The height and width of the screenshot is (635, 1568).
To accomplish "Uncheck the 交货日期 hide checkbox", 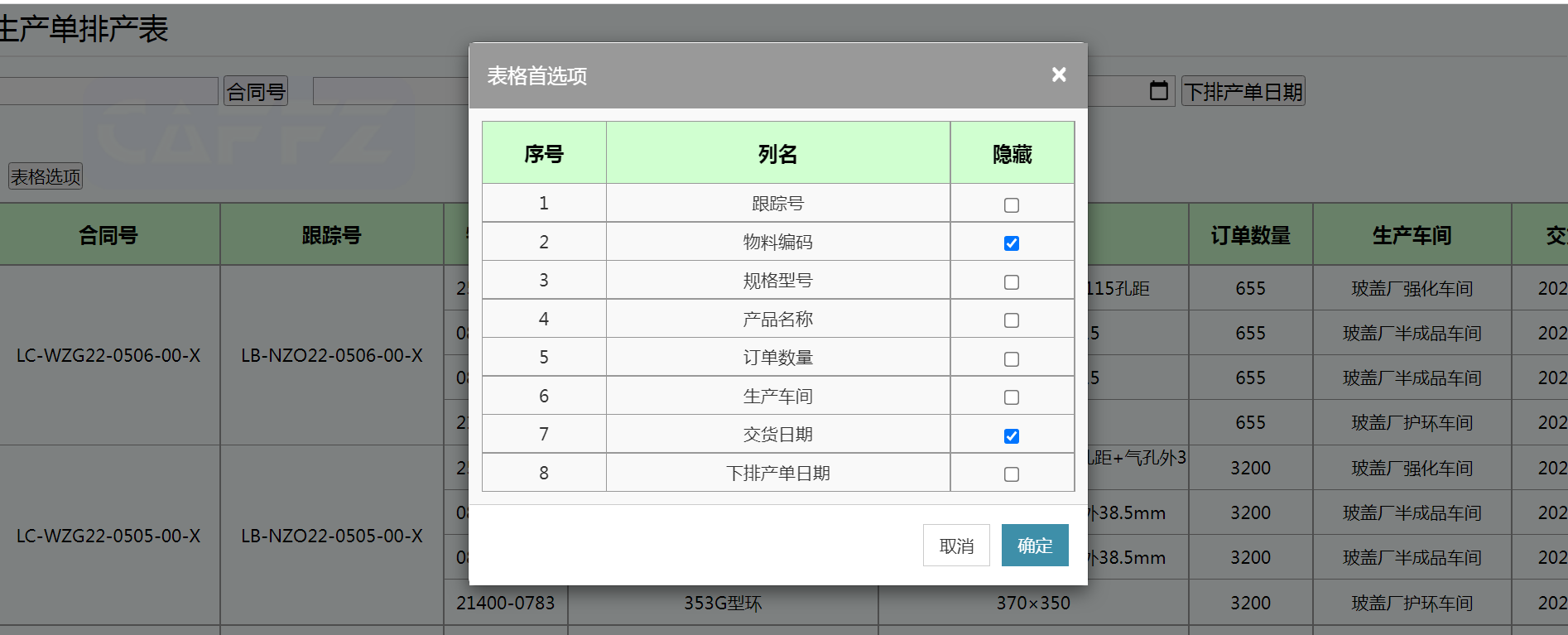I will coord(1011,436).
